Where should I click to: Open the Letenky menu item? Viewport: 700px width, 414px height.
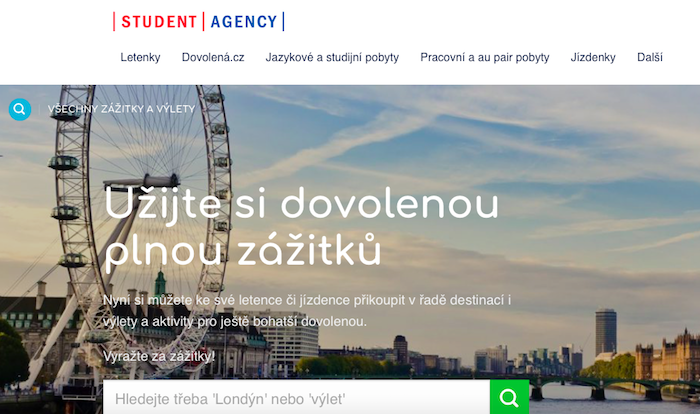coord(140,57)
